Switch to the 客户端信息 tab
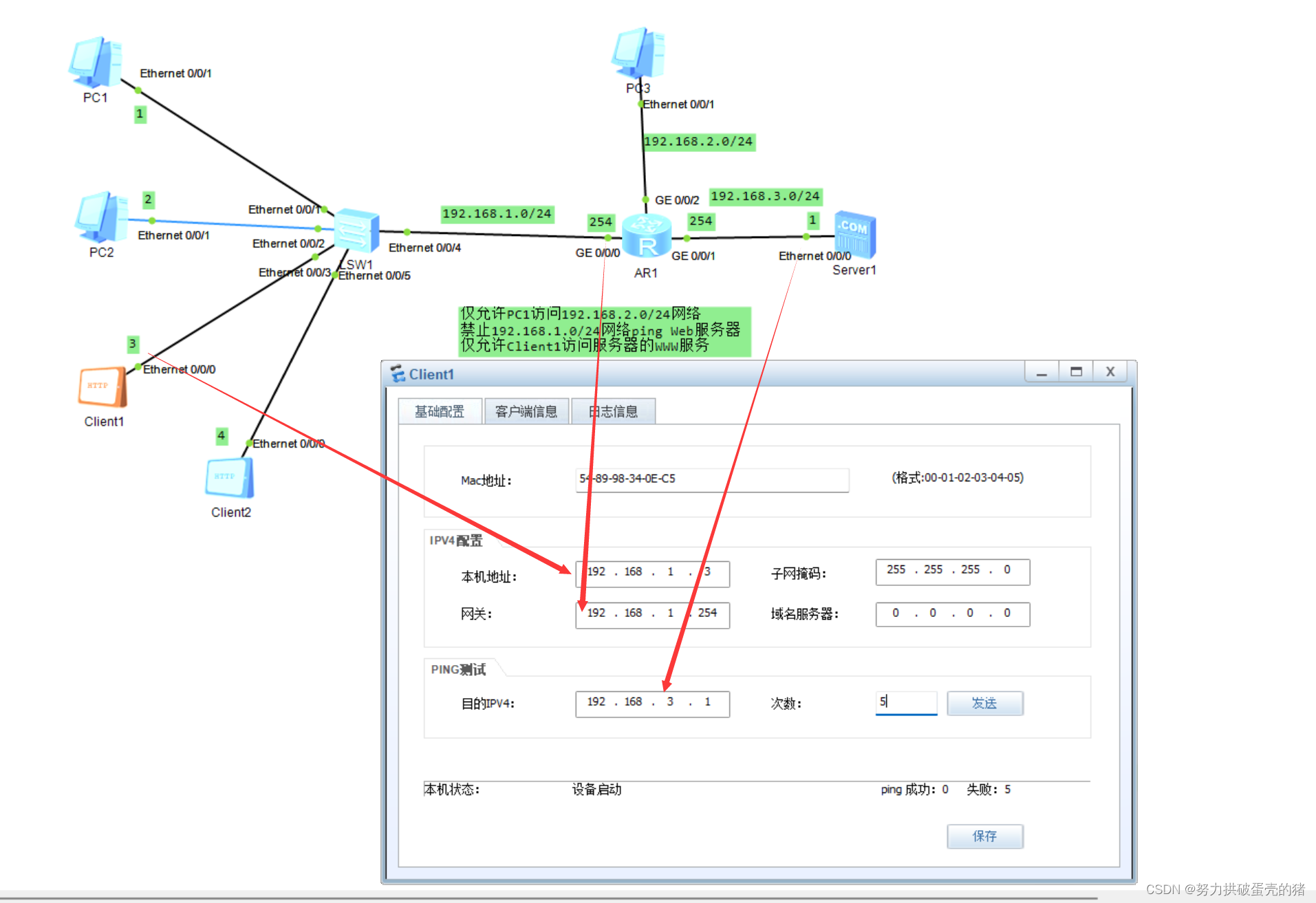This screenshot has height=903, width=1316. pyautogui.click(x=527, y=411)
